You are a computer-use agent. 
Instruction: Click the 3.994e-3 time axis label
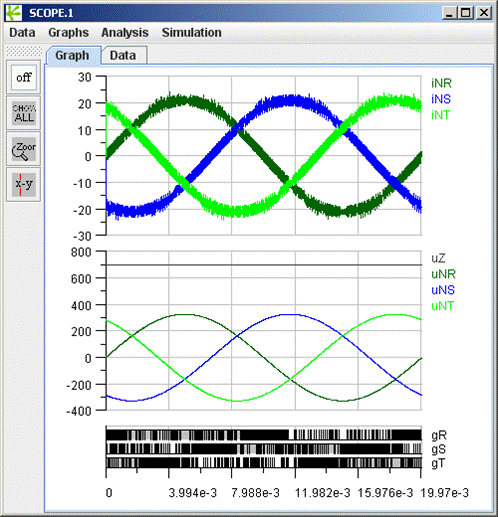193,493
